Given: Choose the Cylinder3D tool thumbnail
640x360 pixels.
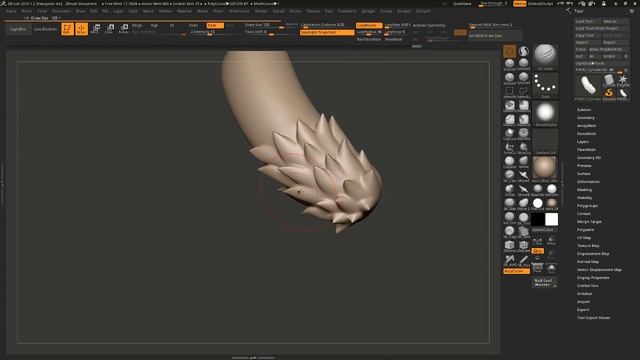Looking at the screenshot, I should click(609, 80).
